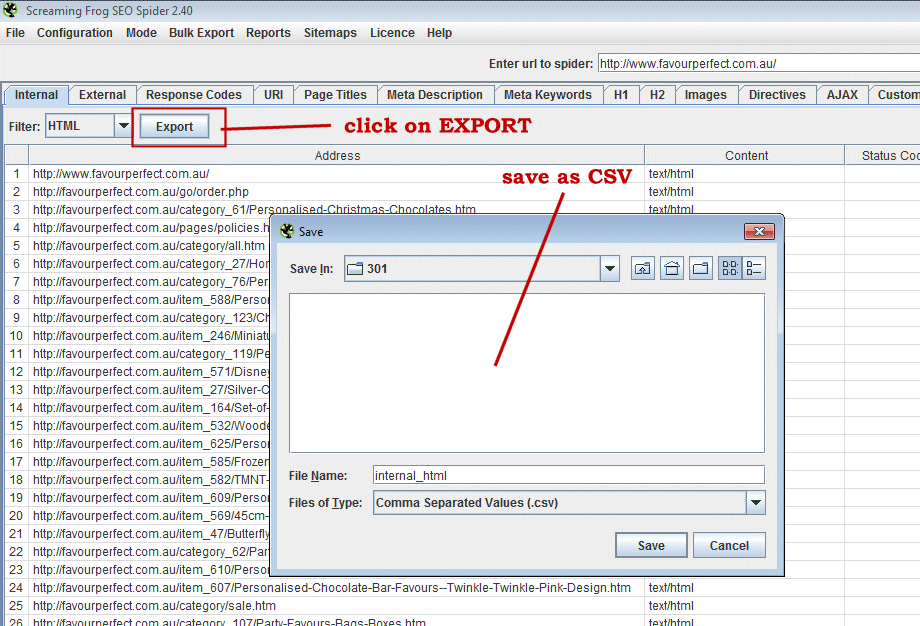
Task: Select the Internal tab
Action: pos(36,95)
